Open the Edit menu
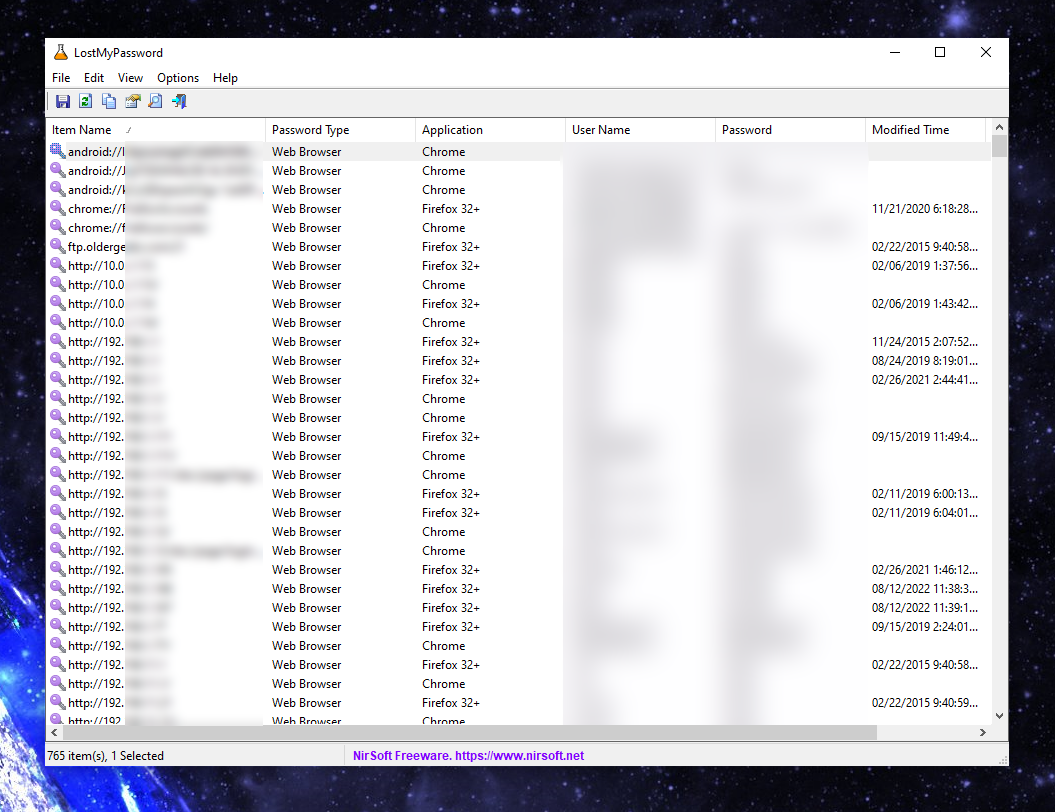The image size is (1055, 812). [x=94, y=78]
